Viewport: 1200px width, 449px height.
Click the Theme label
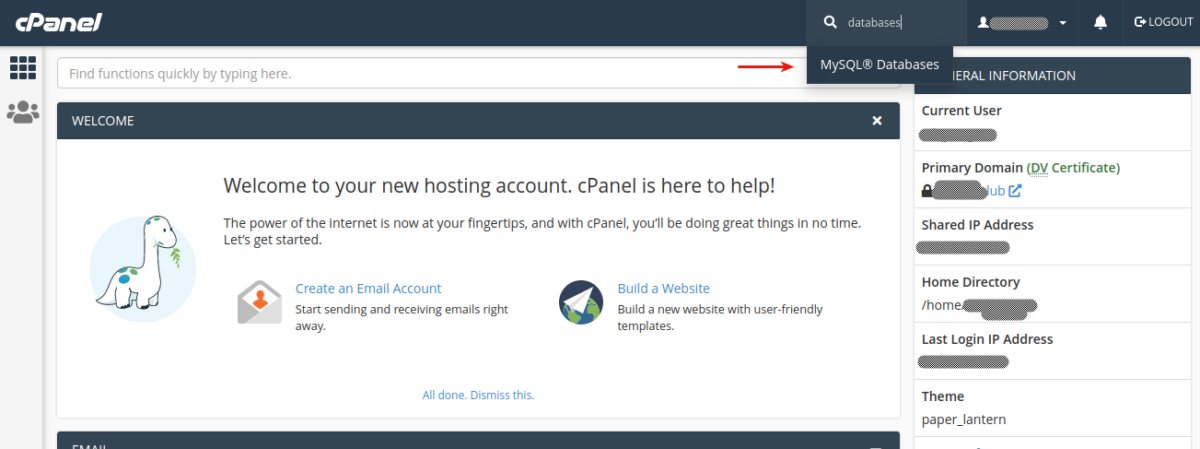(943, 396)
